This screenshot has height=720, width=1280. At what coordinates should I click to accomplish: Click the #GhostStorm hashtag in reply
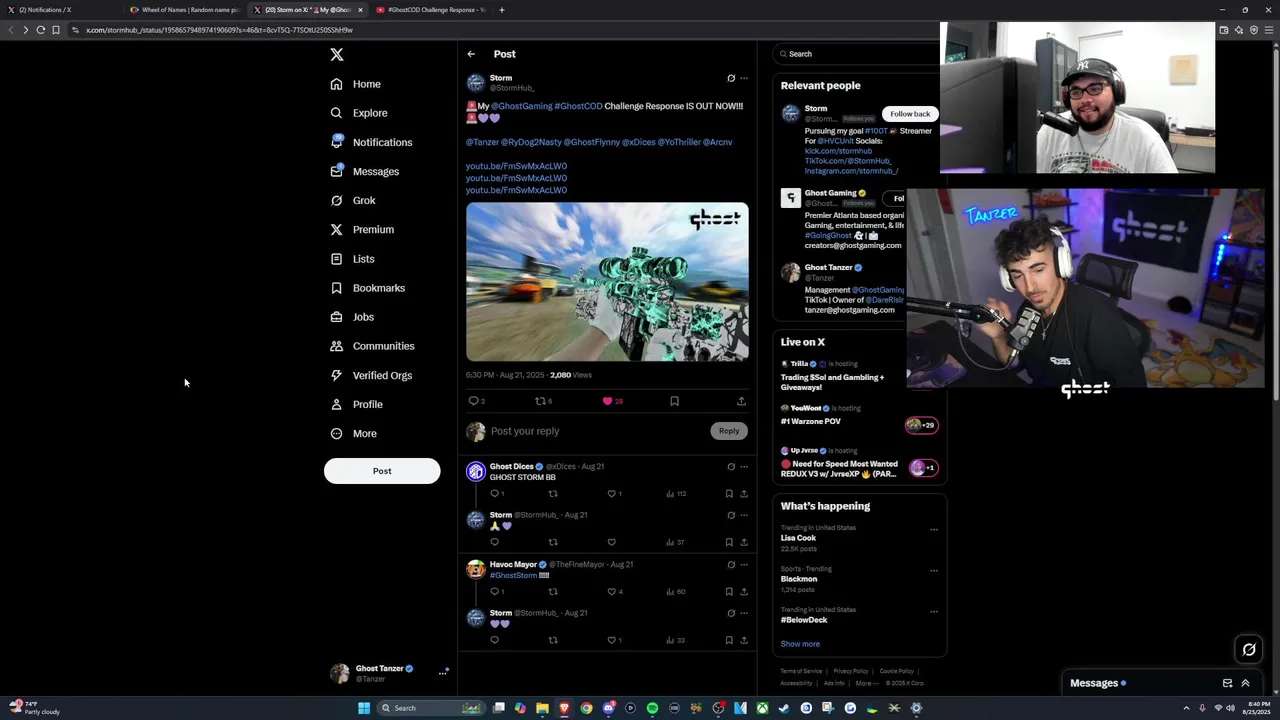pos(513,575)
